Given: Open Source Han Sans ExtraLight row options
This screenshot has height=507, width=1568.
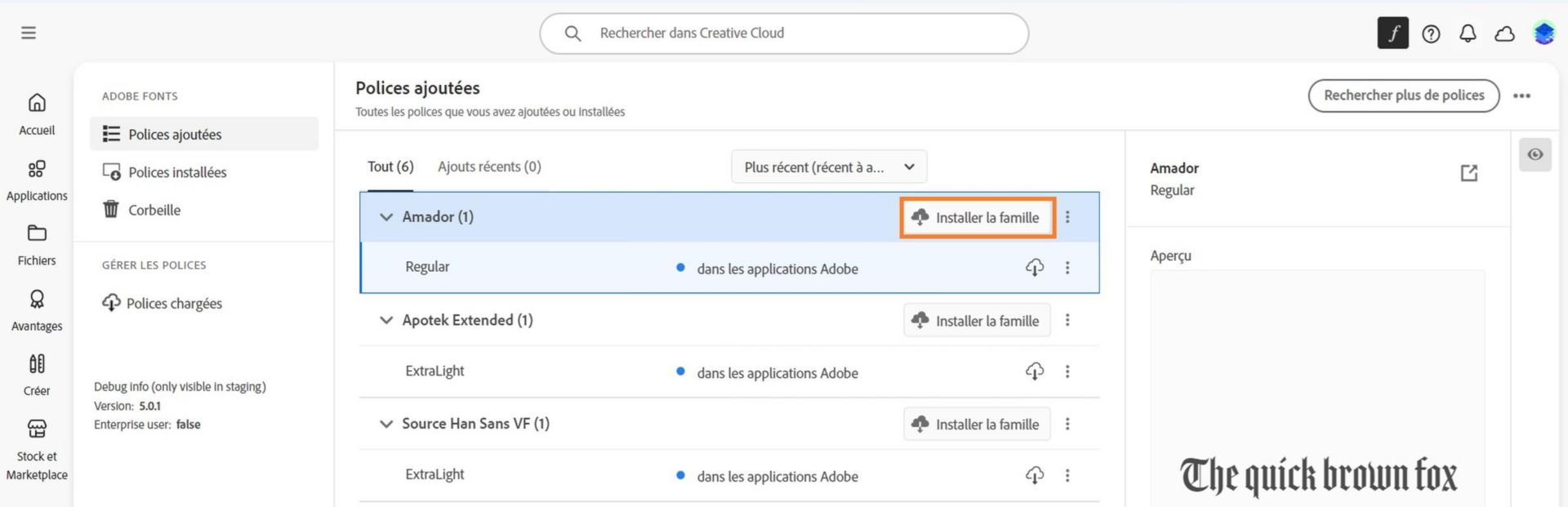Looking at the screenshot, I should [1067, 475].
